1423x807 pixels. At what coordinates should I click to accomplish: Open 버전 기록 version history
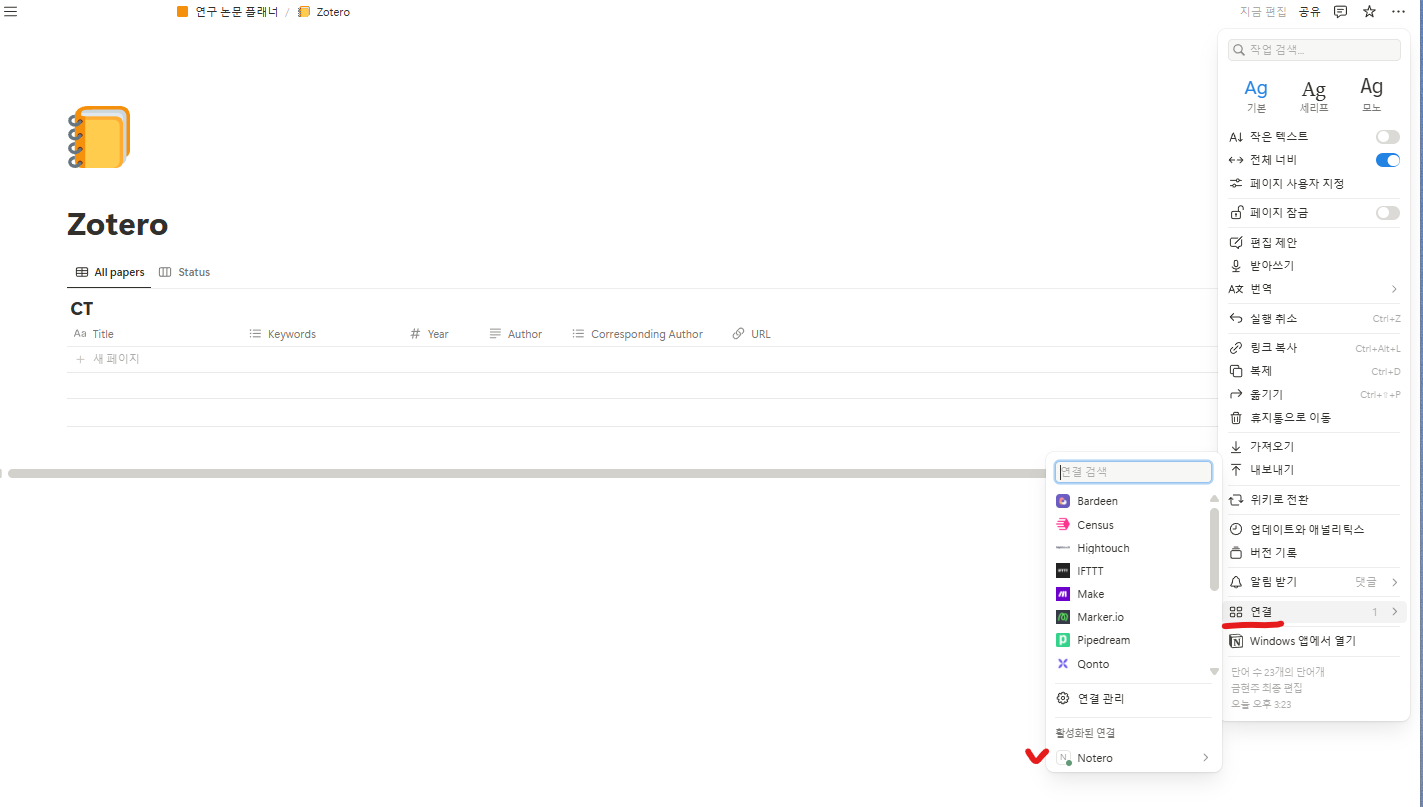point(1314,553)
